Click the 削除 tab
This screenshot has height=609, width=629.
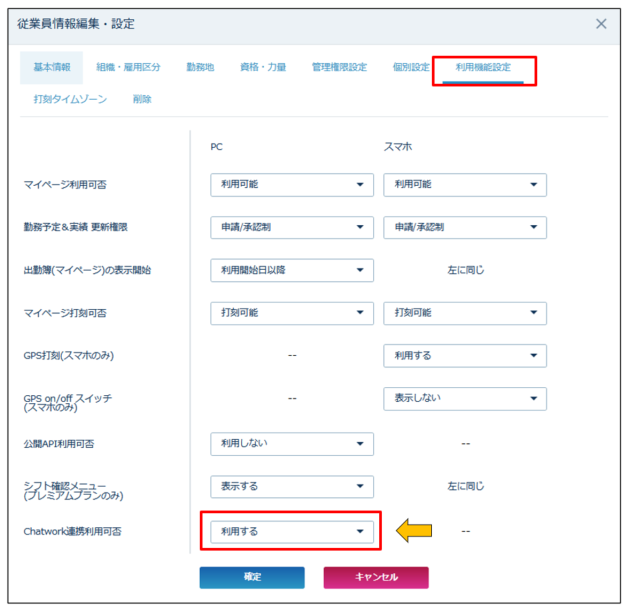click(142, 99)
